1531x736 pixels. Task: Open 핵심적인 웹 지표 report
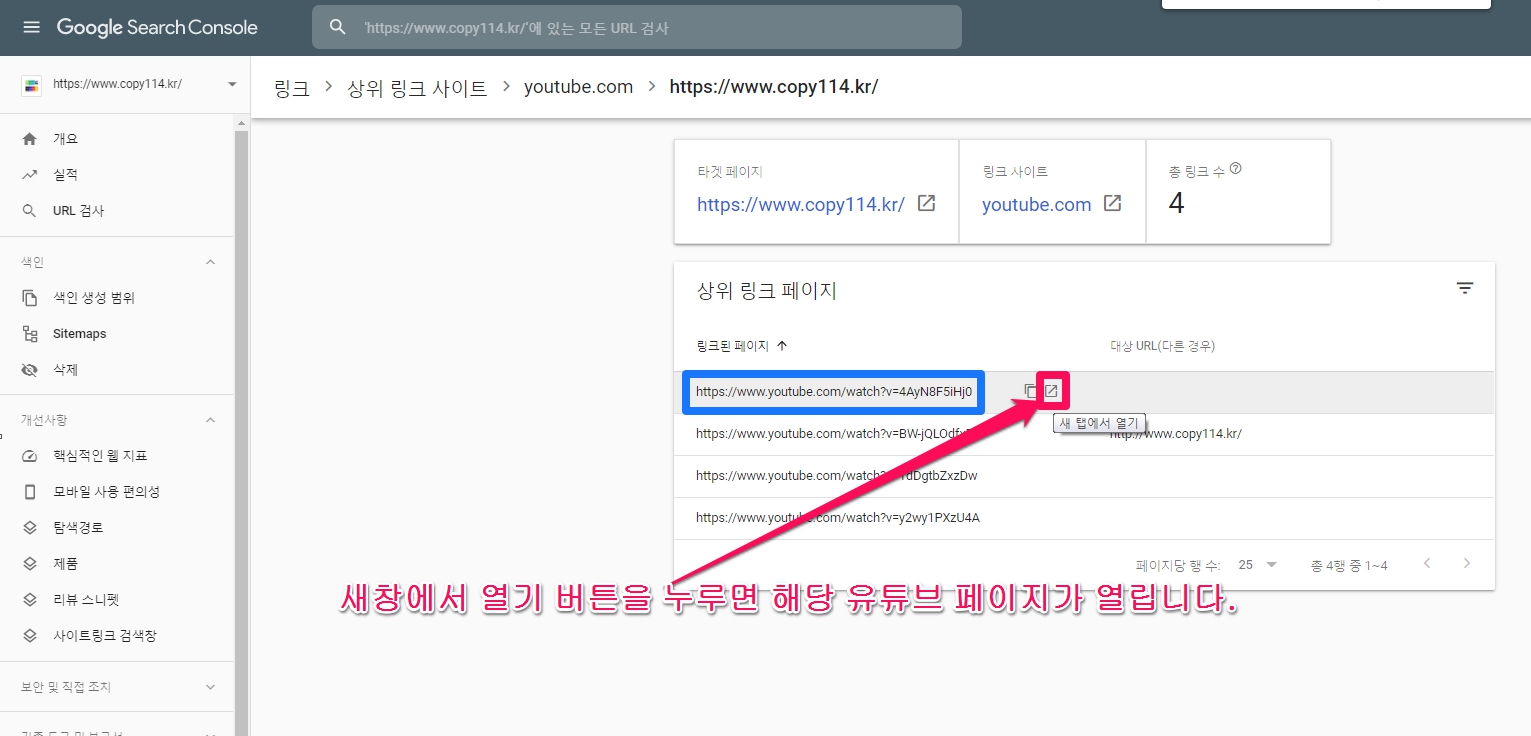coord(100,456)
